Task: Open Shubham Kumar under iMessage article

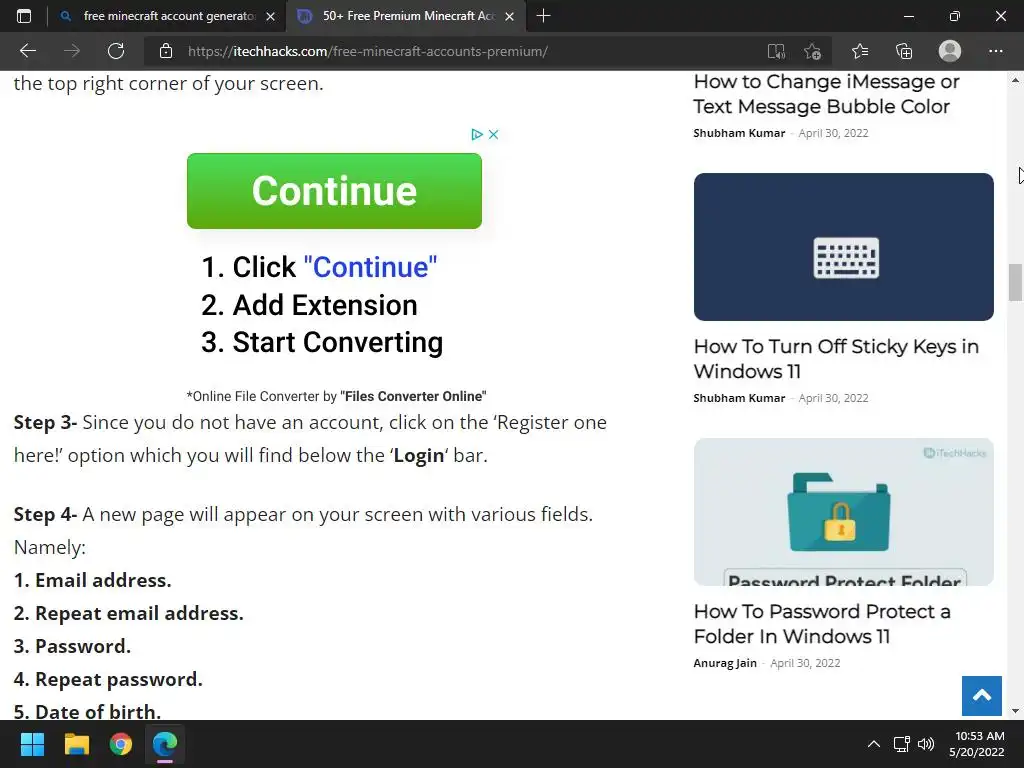Action: click(739, 133)
